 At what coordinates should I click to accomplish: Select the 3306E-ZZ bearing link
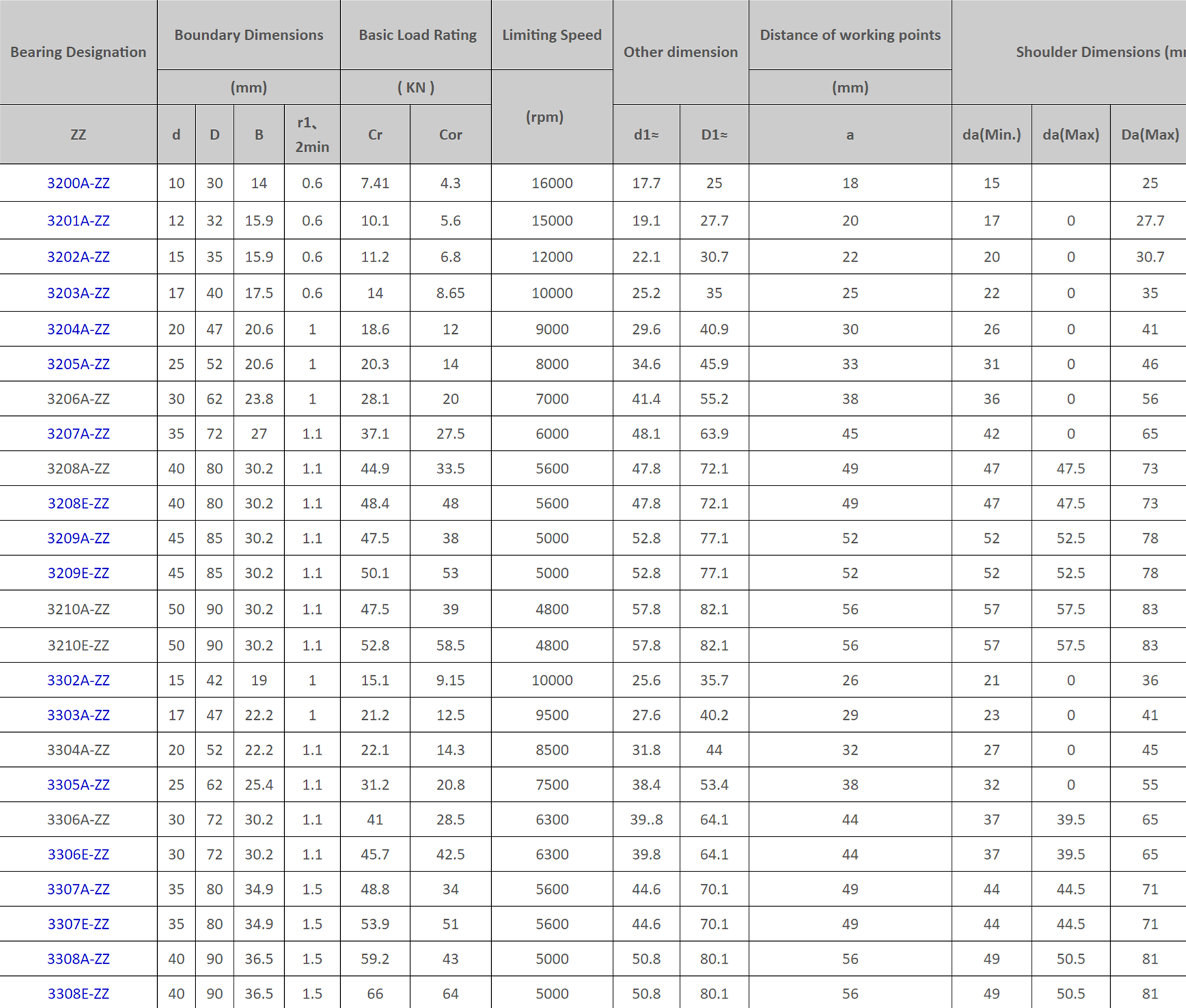click(x=78, y=854)
